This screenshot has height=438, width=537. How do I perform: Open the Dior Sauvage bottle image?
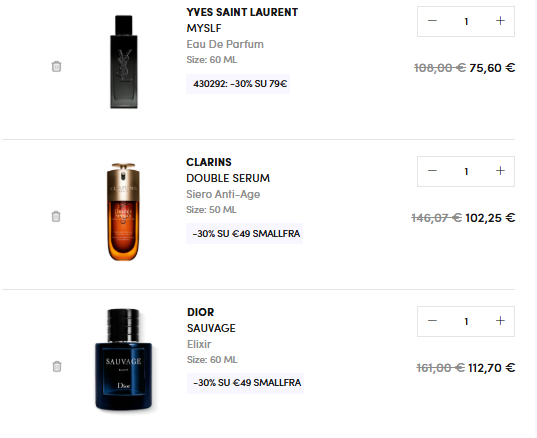click(x=124, y=359)
